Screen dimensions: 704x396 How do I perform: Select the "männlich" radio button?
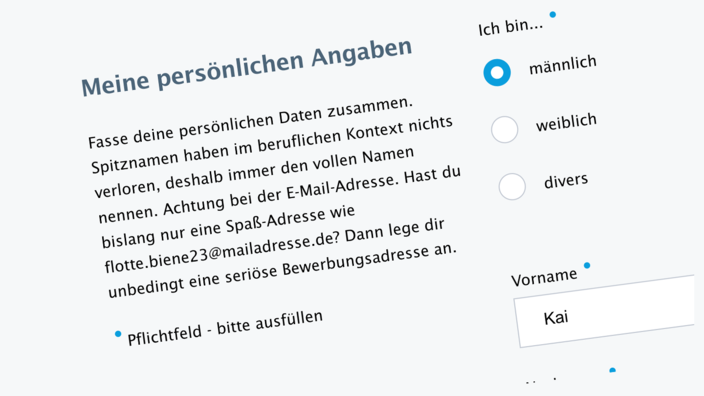click(497, 72)
